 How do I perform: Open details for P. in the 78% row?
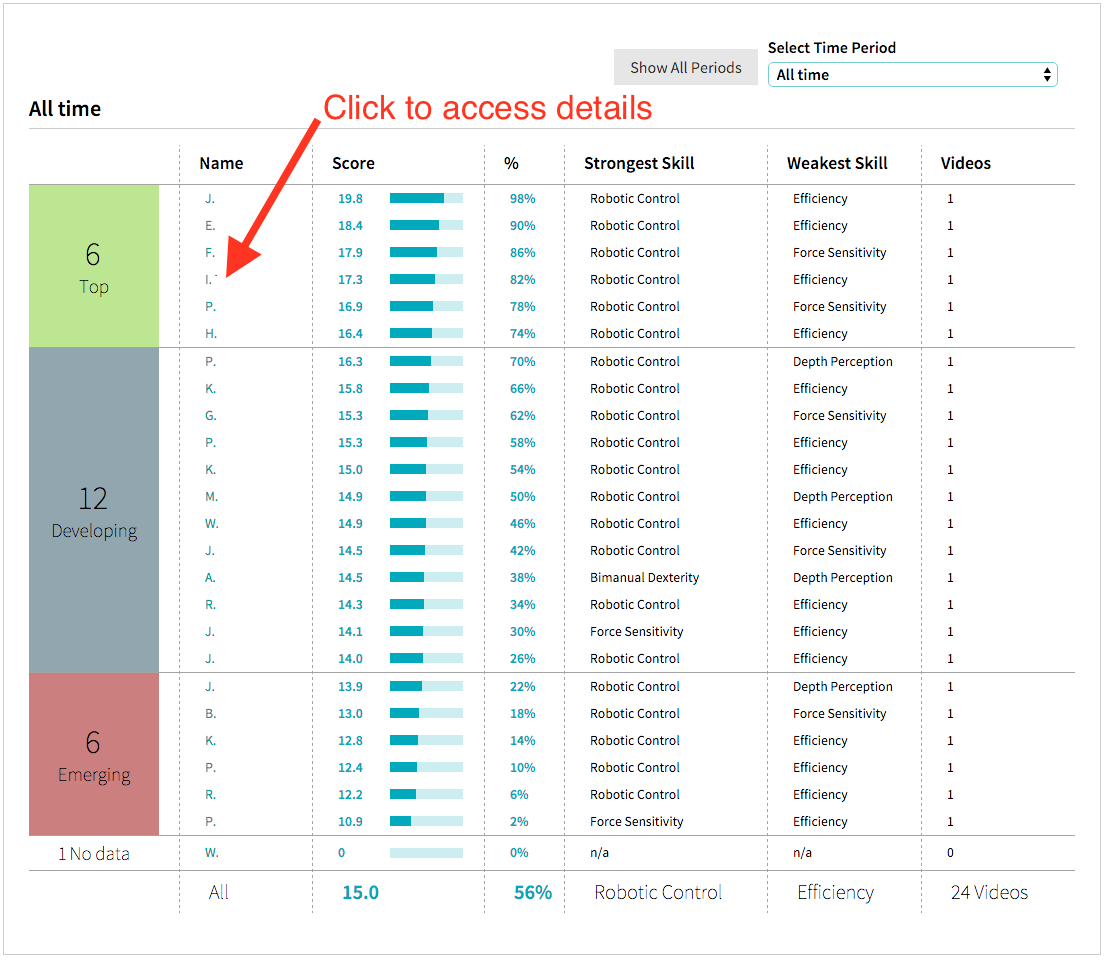point(211,307)
